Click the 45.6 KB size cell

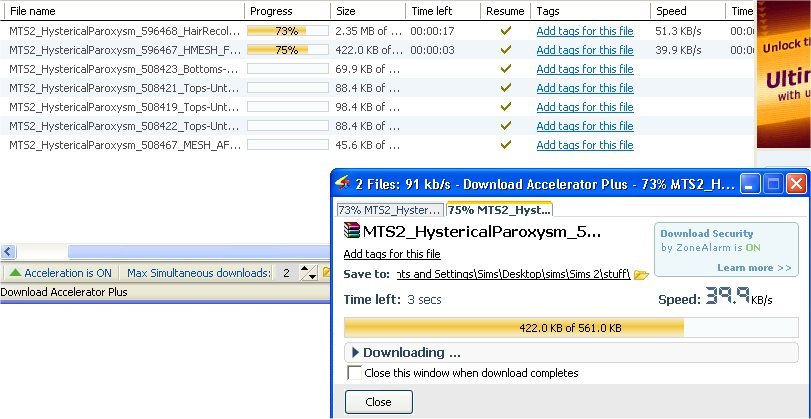pos(367,145)
